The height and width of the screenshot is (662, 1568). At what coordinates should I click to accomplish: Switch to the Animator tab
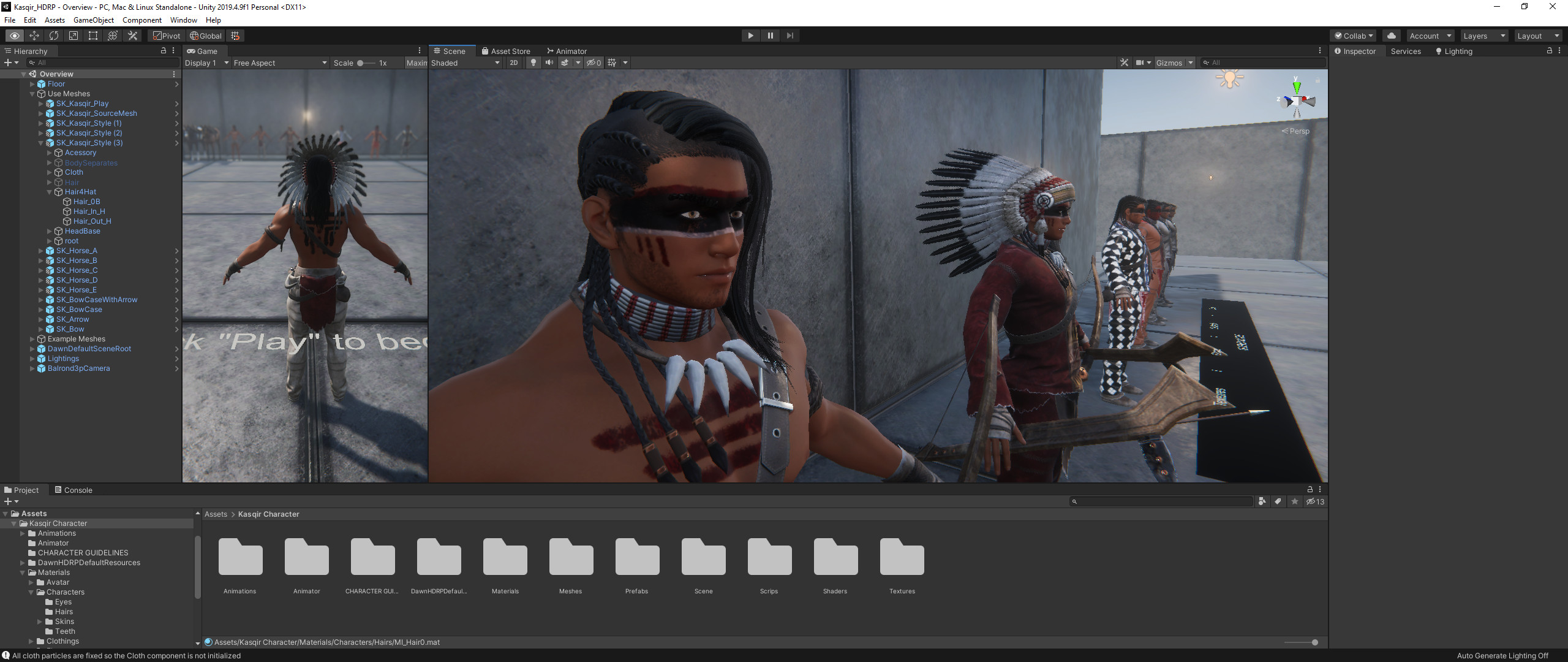pyautogui.click(x=567, y=51)
